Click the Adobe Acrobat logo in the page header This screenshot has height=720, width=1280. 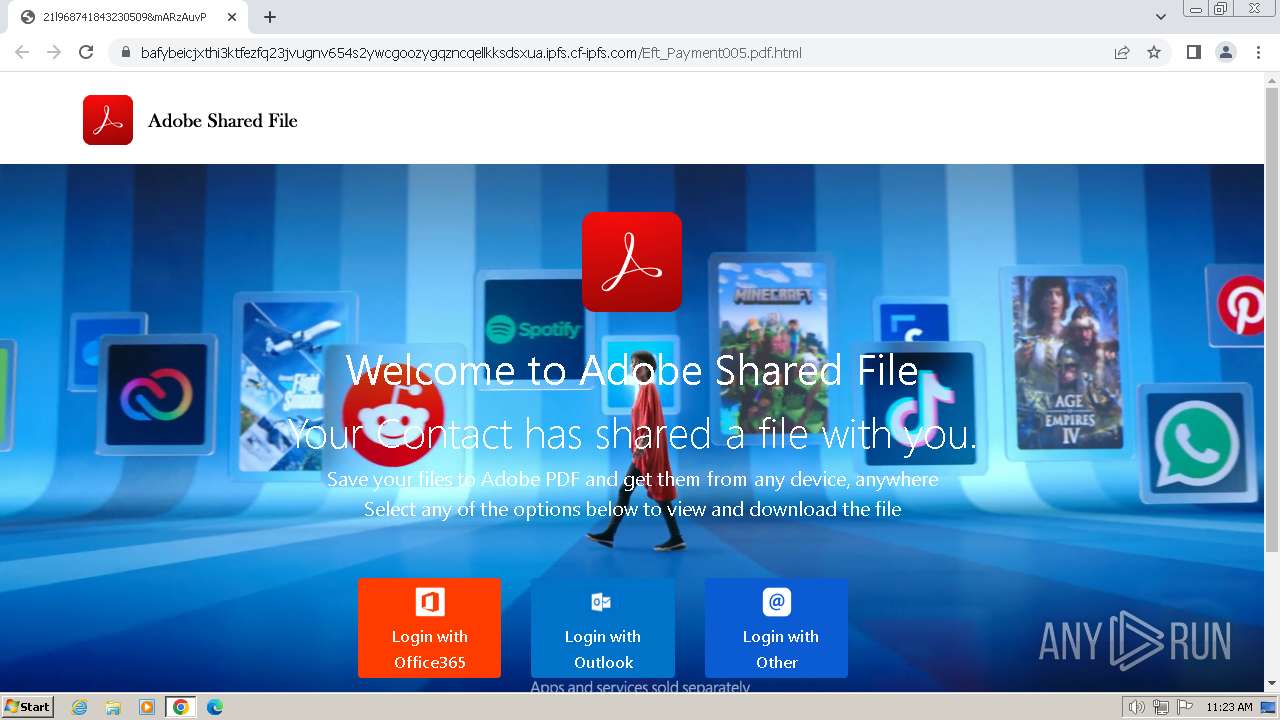pos(108,120)
